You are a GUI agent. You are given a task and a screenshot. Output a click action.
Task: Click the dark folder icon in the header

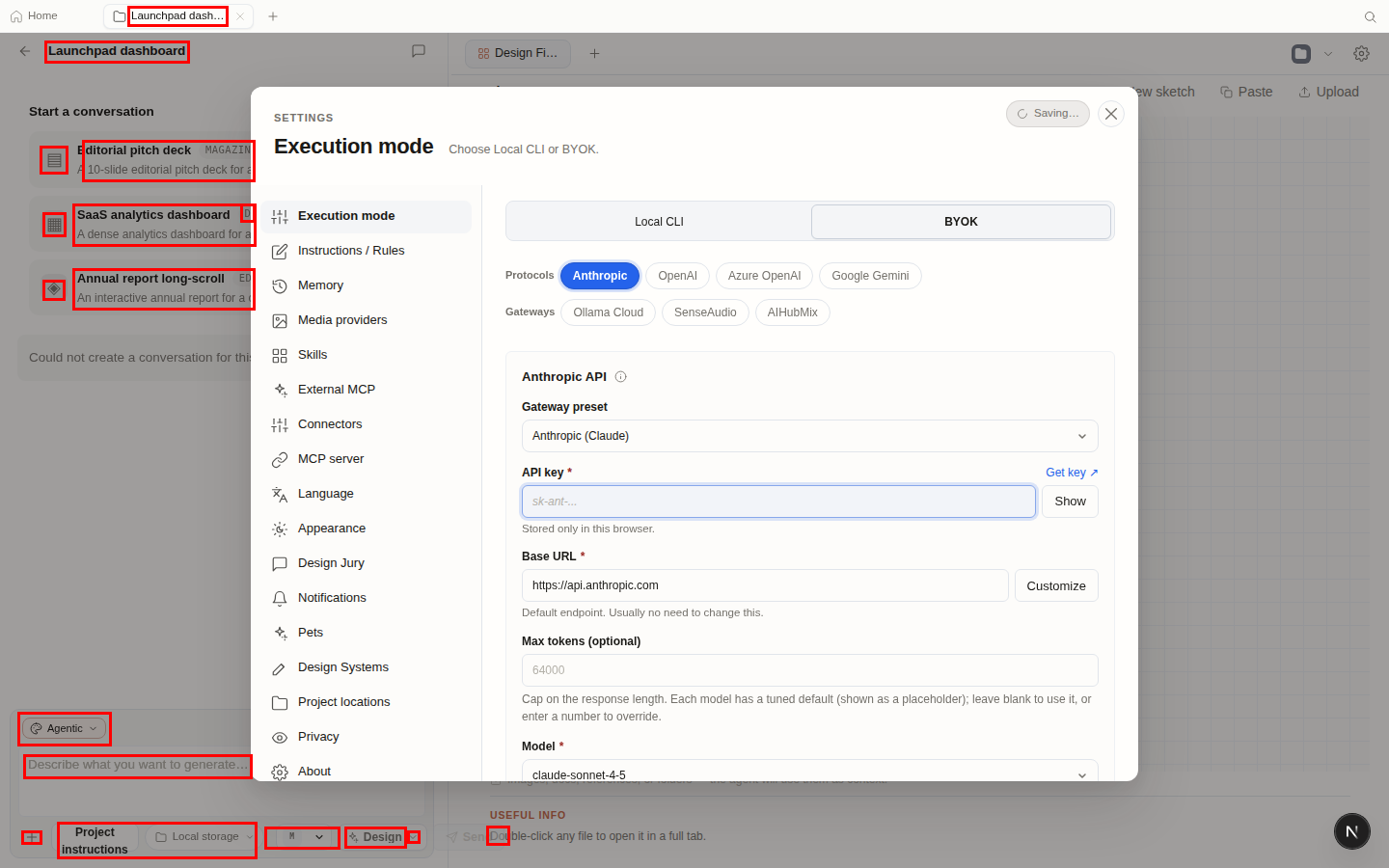coord(1301,54)
